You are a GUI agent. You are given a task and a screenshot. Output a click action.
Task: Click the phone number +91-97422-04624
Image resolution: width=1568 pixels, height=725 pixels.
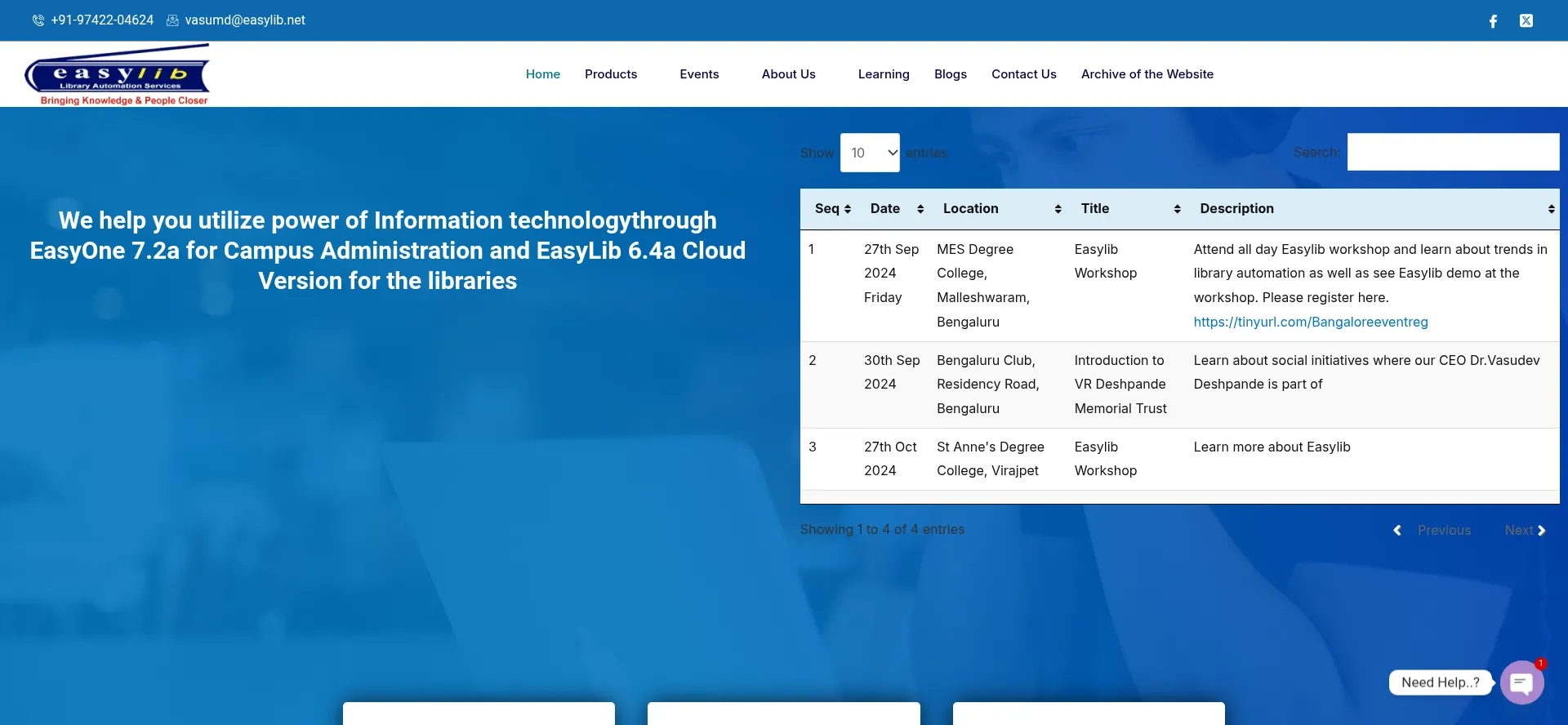[102, 20]
